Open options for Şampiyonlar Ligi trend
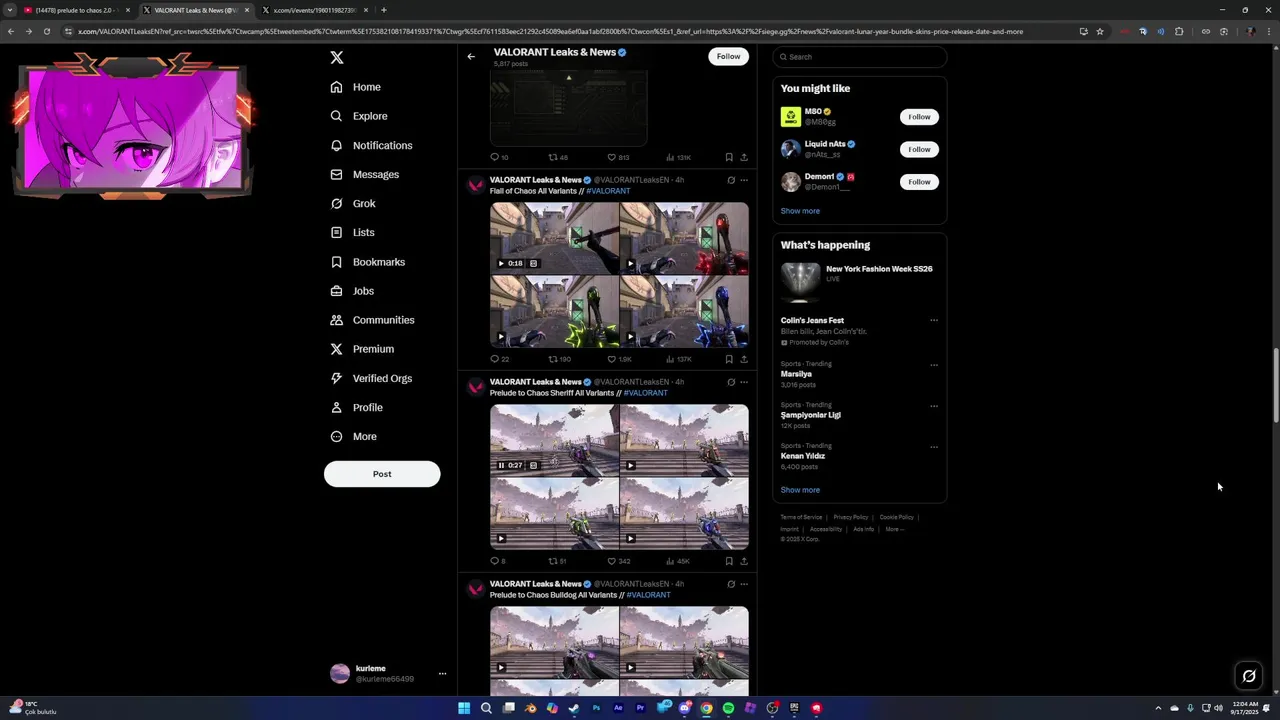Viewport: 1280px width, 720px height. [x=934, y=406]
